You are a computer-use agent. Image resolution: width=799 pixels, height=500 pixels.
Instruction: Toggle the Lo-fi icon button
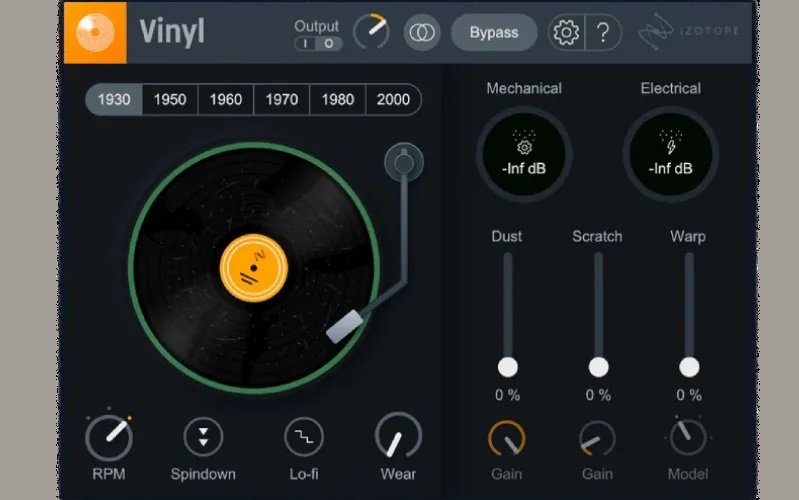[304, 437]
